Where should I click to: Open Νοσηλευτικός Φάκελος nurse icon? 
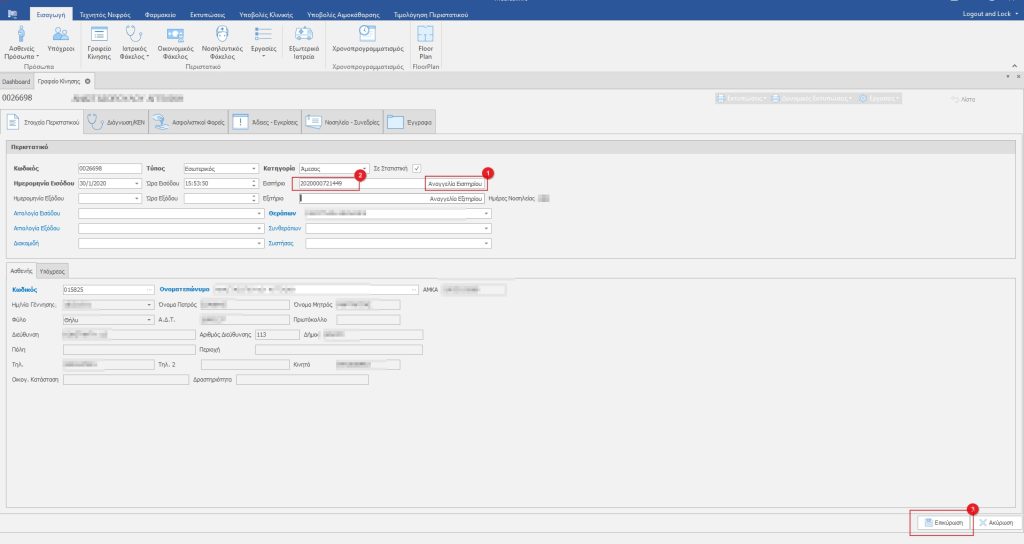(220, 38)
